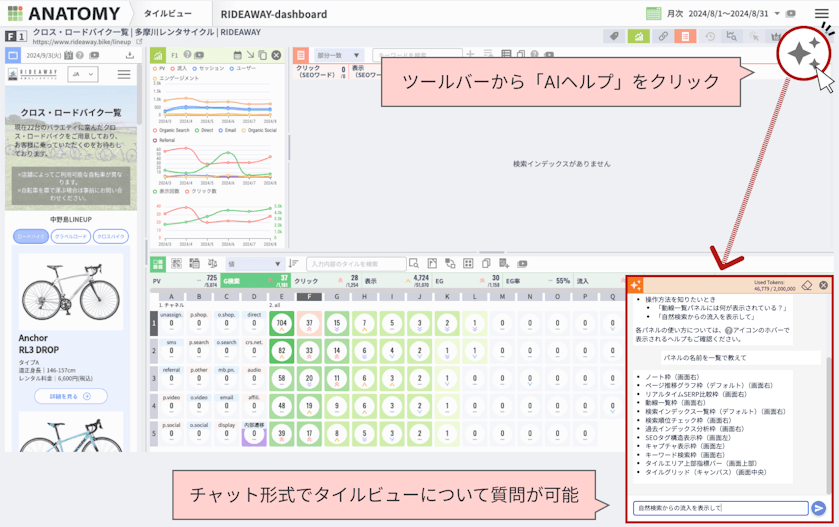Click the video icon after date range
Screen dimensions: 839x527
(790, 13)
